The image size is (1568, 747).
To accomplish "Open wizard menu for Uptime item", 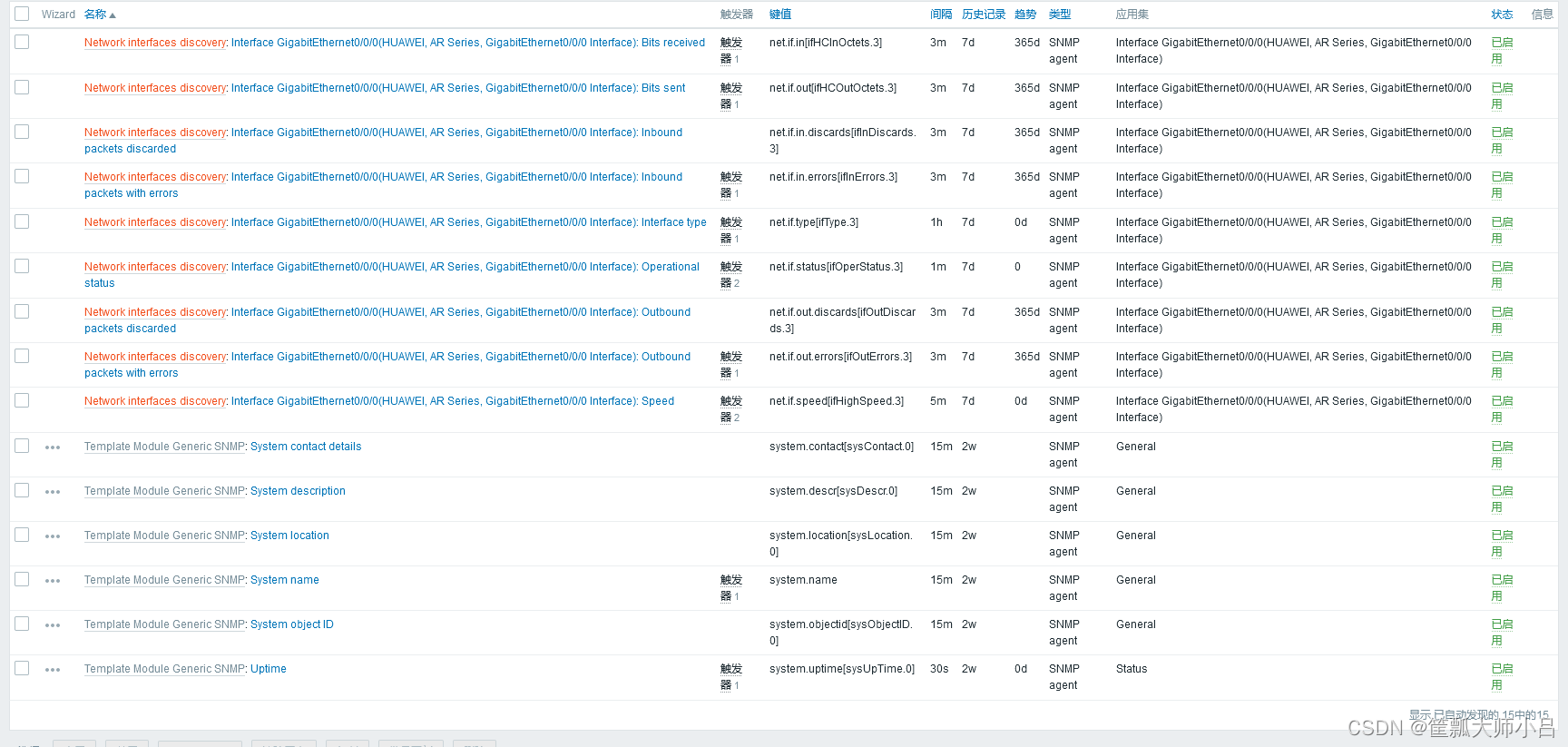I will point(53,670).
